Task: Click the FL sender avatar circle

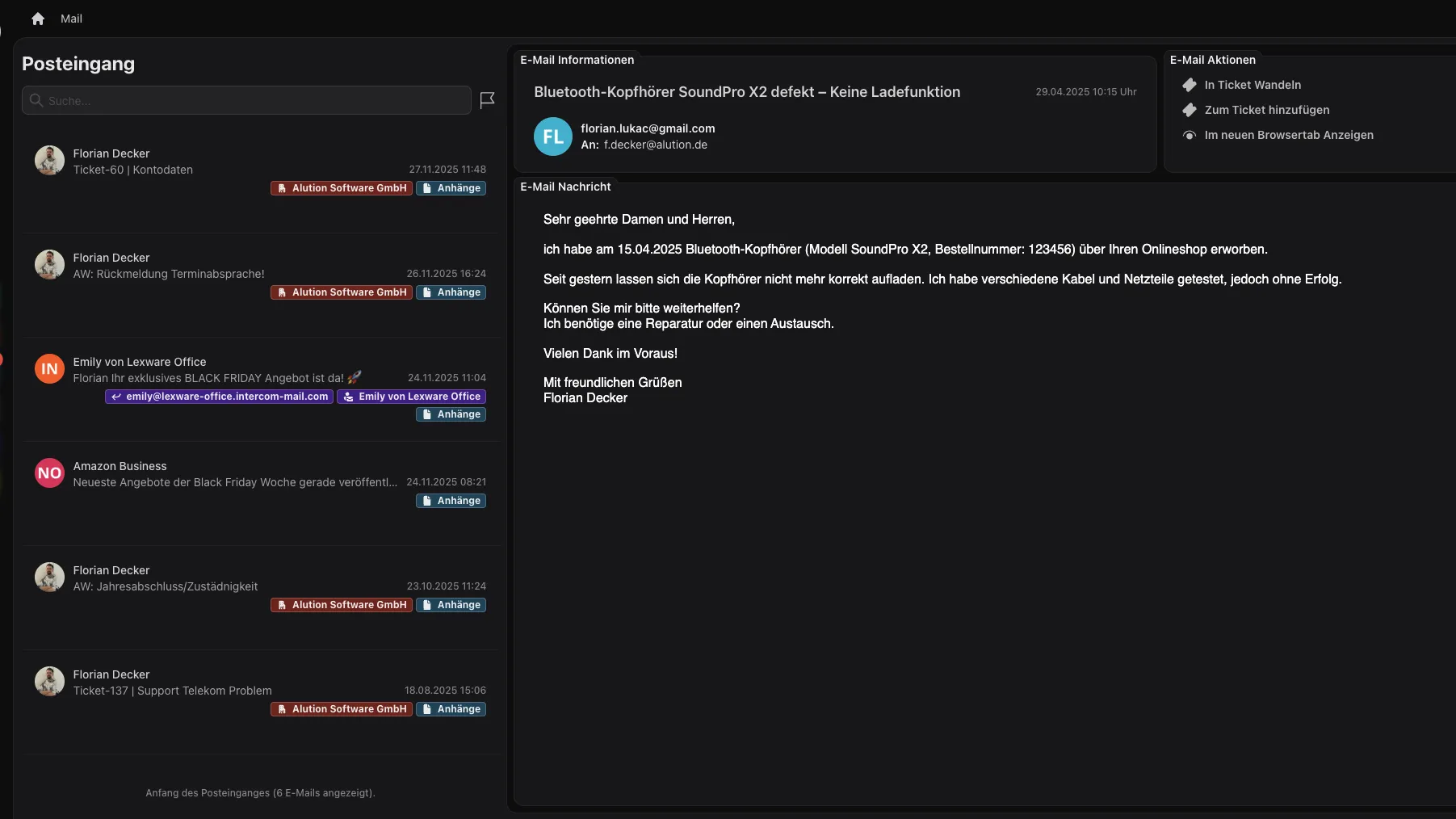Action: tap(553, 136)
